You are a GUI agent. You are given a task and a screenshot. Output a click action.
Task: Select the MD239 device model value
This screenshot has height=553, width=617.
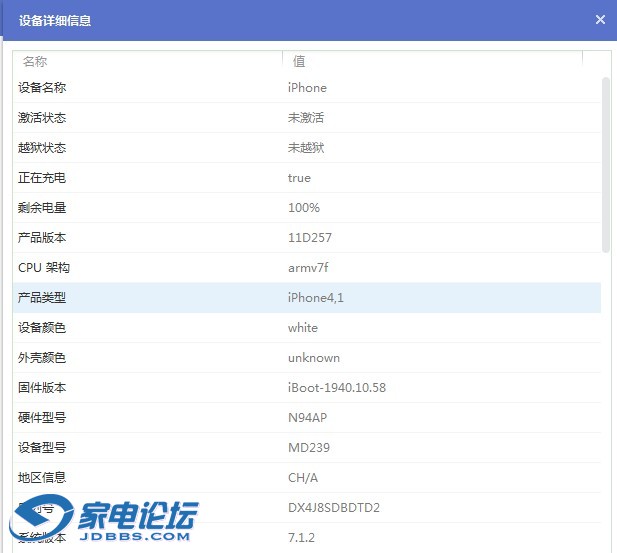click(x=309, y=447)
